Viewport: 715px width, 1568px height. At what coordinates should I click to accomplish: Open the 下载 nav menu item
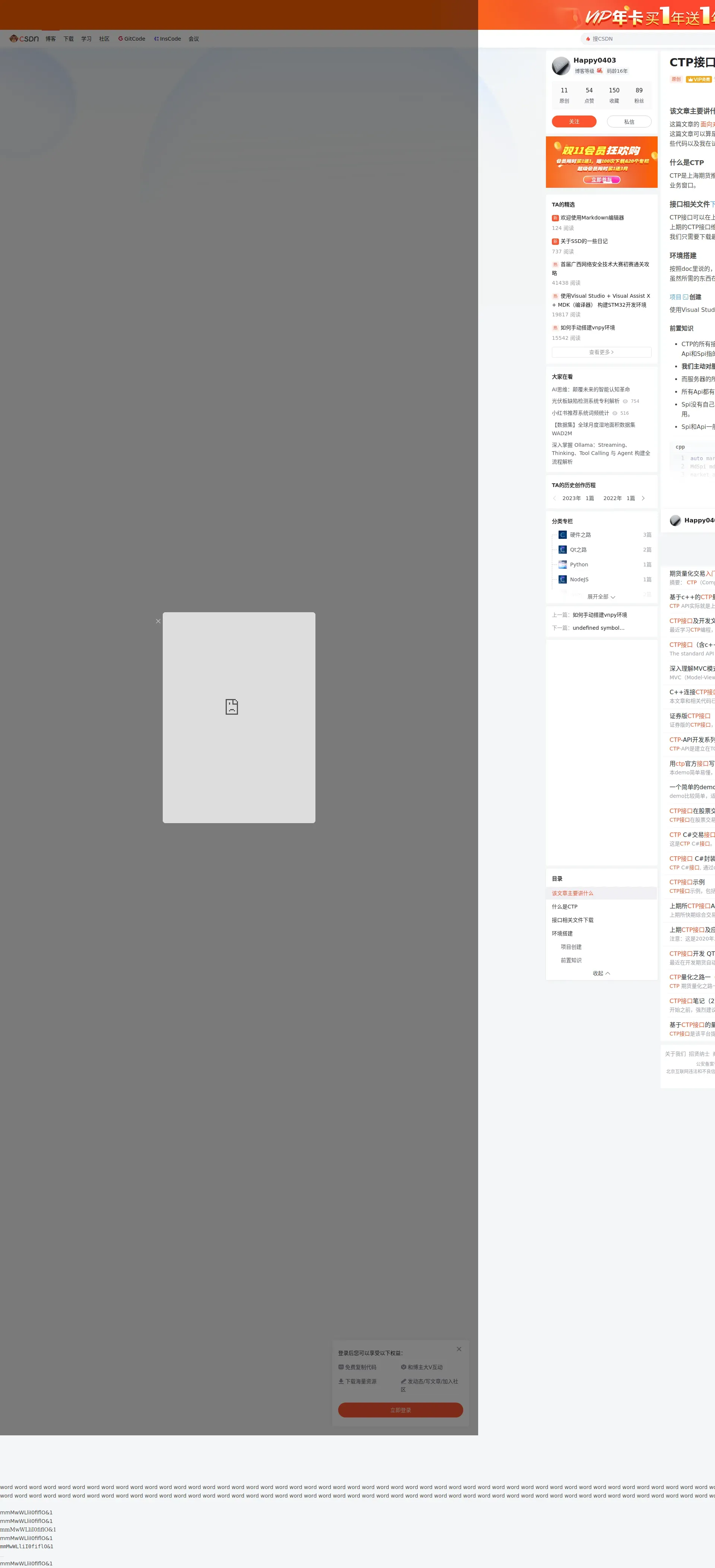tap(68, 38)
